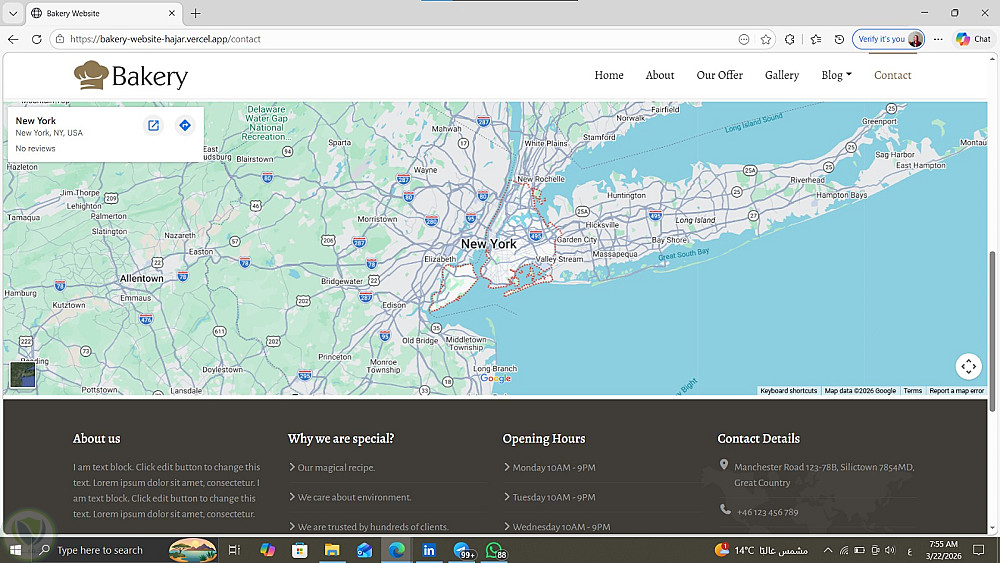The width and height of the screenshot is (1000, 563).
Task: Open Keyboard shortcuts map link
Action: pos(788,391)
